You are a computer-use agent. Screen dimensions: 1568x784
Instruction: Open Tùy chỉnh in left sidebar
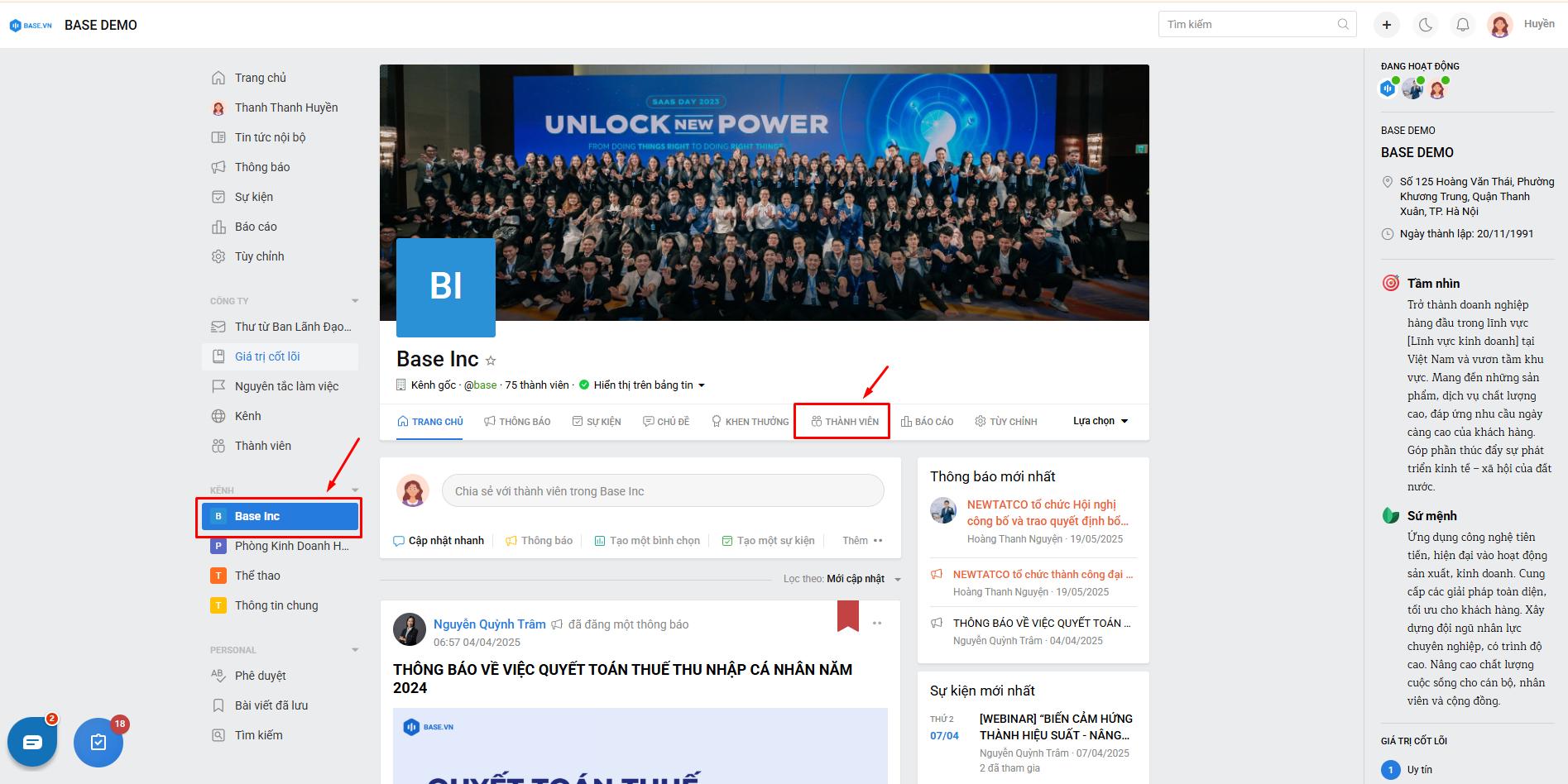coord(259,256)
